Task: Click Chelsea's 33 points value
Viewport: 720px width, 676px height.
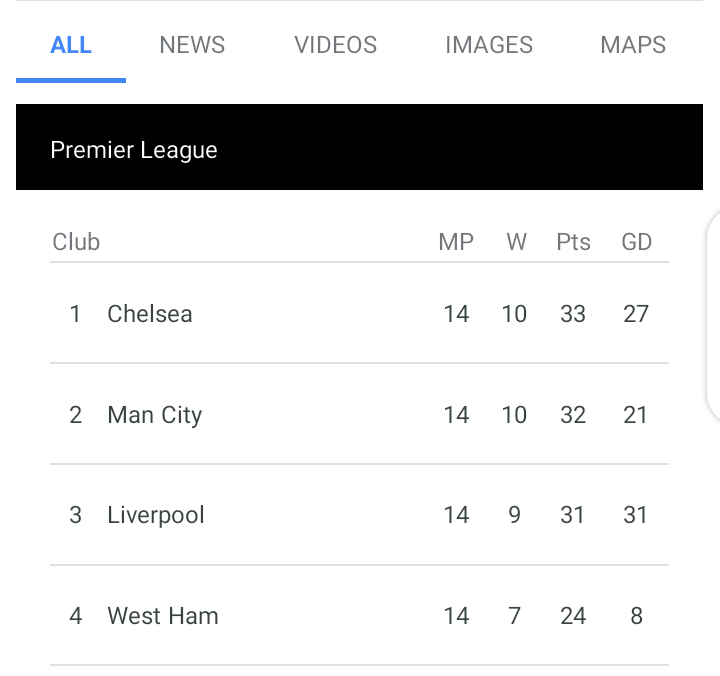Action: point(573,314)
